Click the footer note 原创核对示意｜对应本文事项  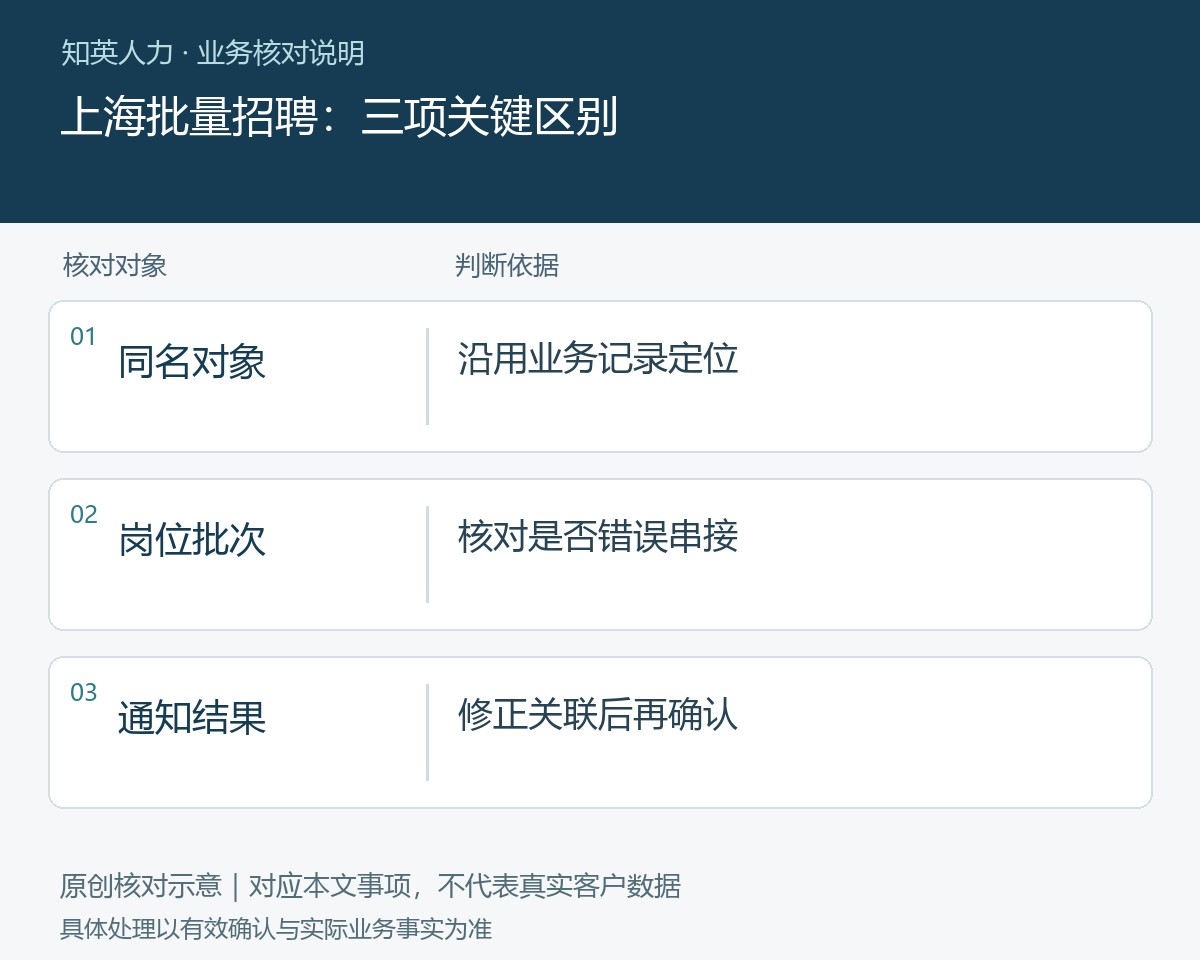coord(235,886)
